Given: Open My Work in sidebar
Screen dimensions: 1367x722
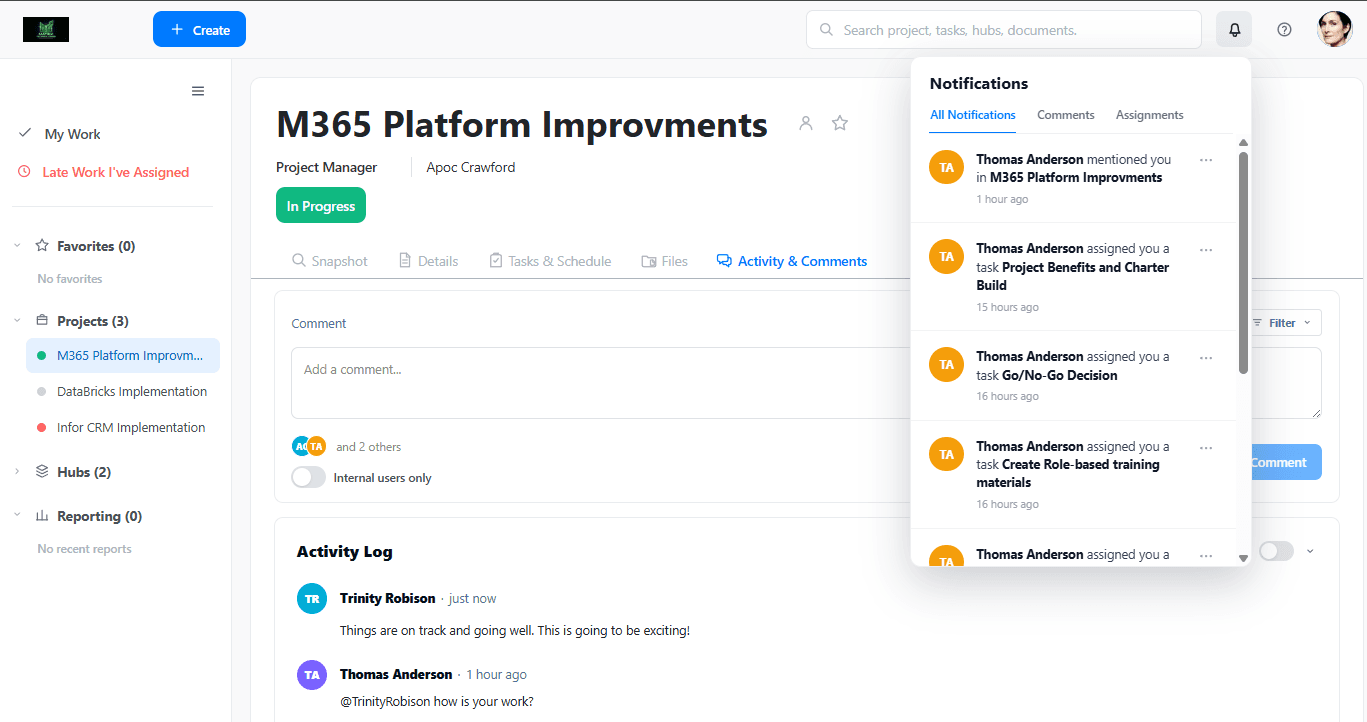Looking at the screenshot, I should click(x=72, y=134).
